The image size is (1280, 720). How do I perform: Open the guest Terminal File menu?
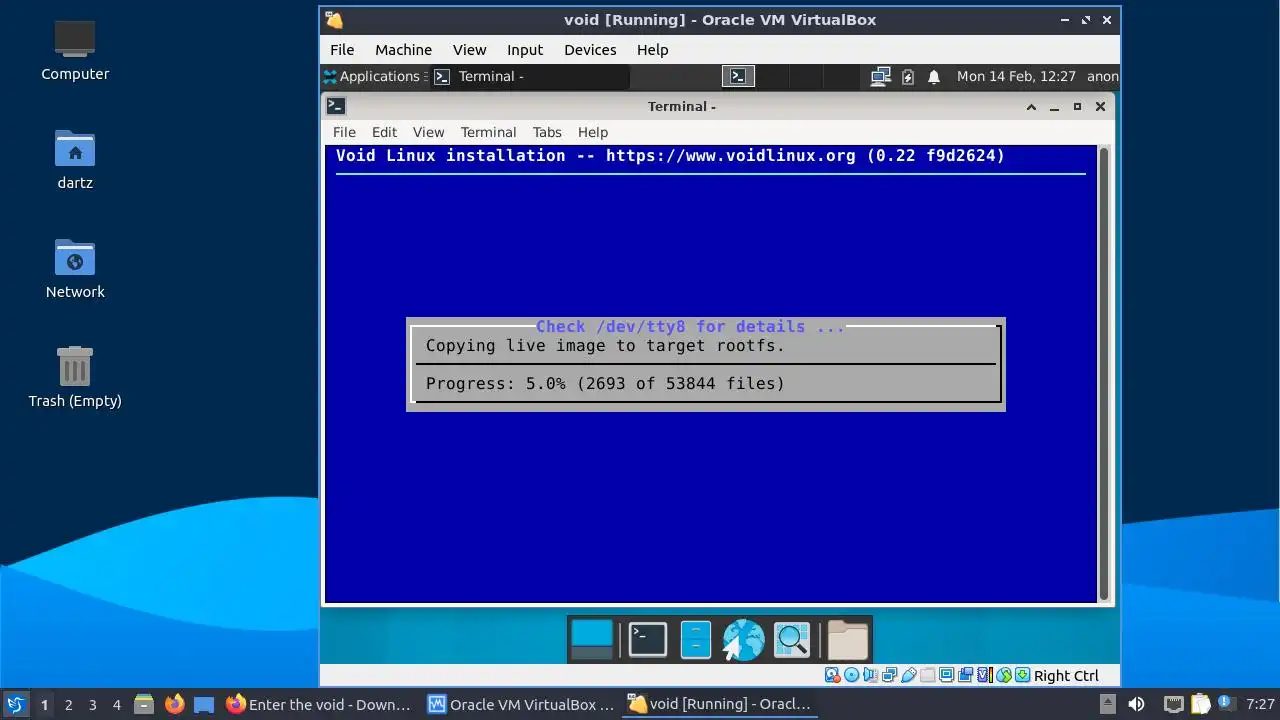344,132
